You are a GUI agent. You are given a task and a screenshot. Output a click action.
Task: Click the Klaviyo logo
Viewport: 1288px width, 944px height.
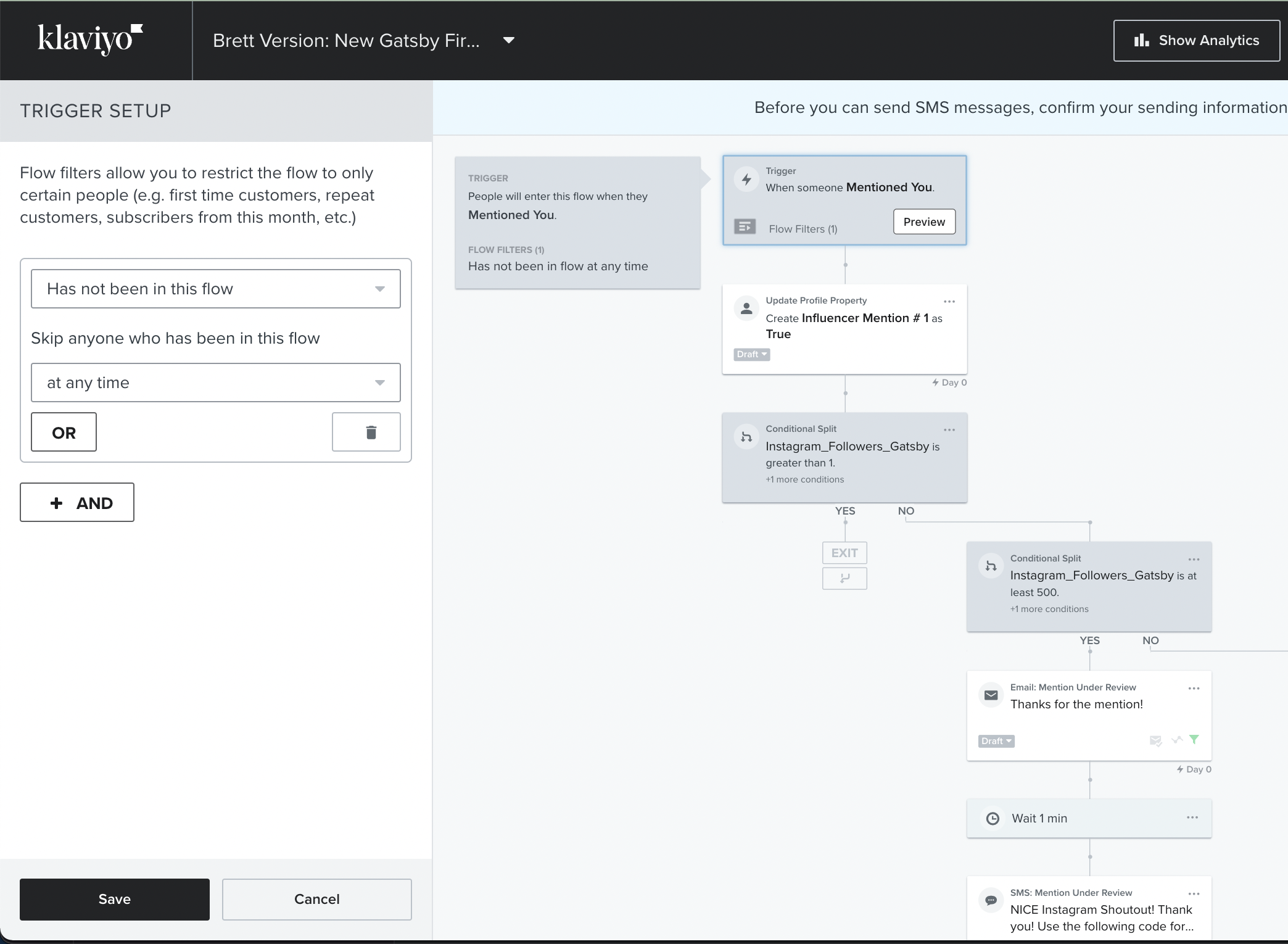[90, 39]
